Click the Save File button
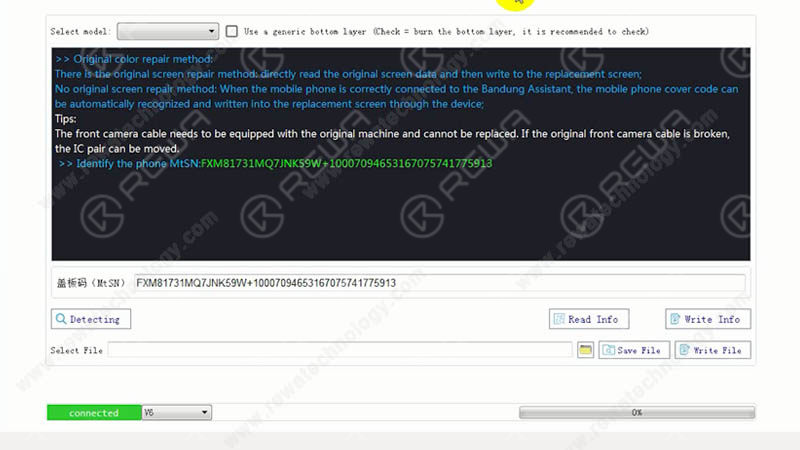 [634, 350]
